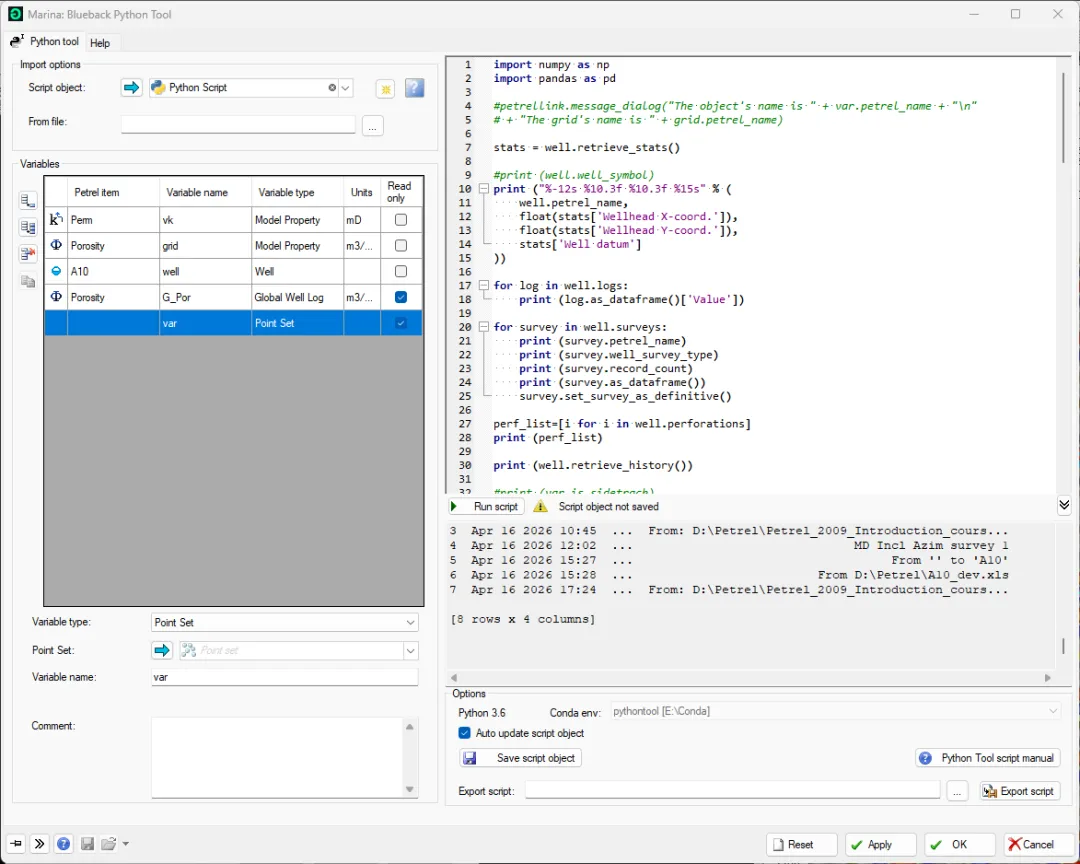Viewport: 1080px width, 864px height.
Task: Click the double right arrow icon at bottom
Action: pyautogui.click(x=39, y=843)
